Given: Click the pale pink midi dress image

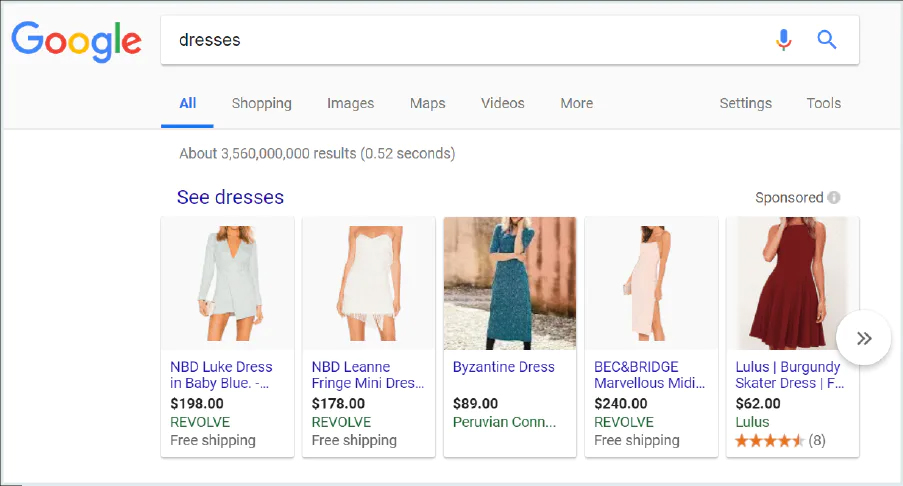Looking at the screenshot, I should [651, 283].
